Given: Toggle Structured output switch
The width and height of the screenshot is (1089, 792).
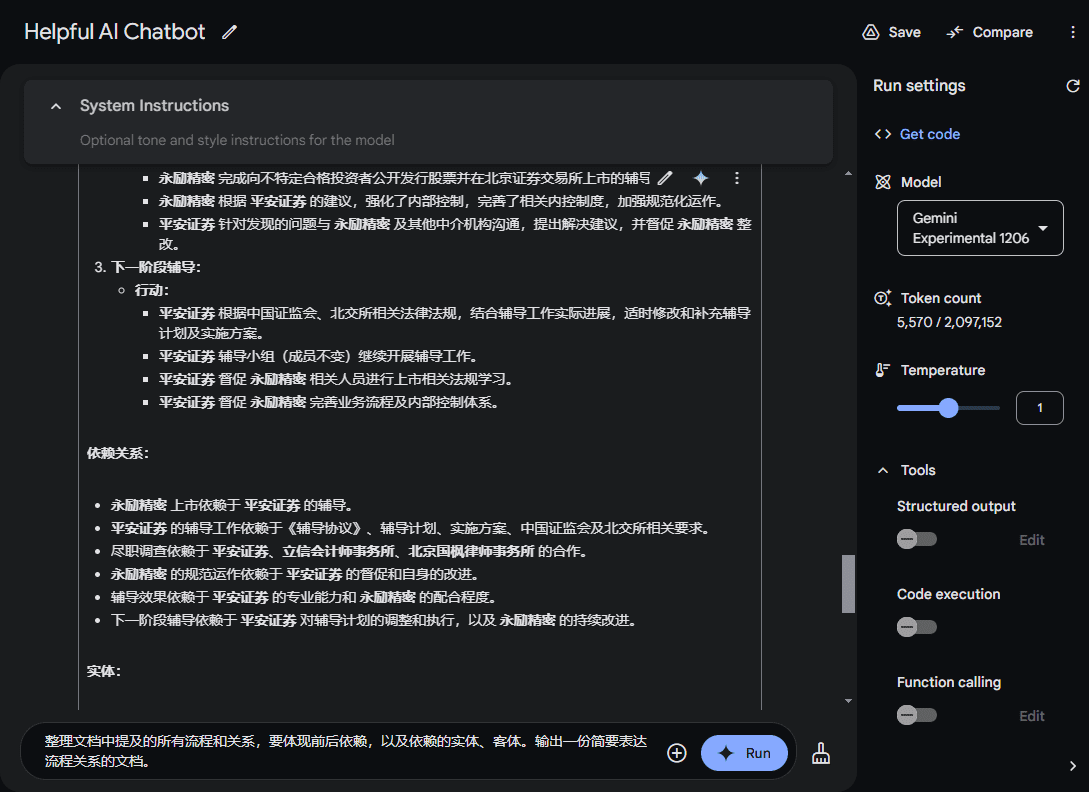Looking at the screenshot, I should click(916, 539).
